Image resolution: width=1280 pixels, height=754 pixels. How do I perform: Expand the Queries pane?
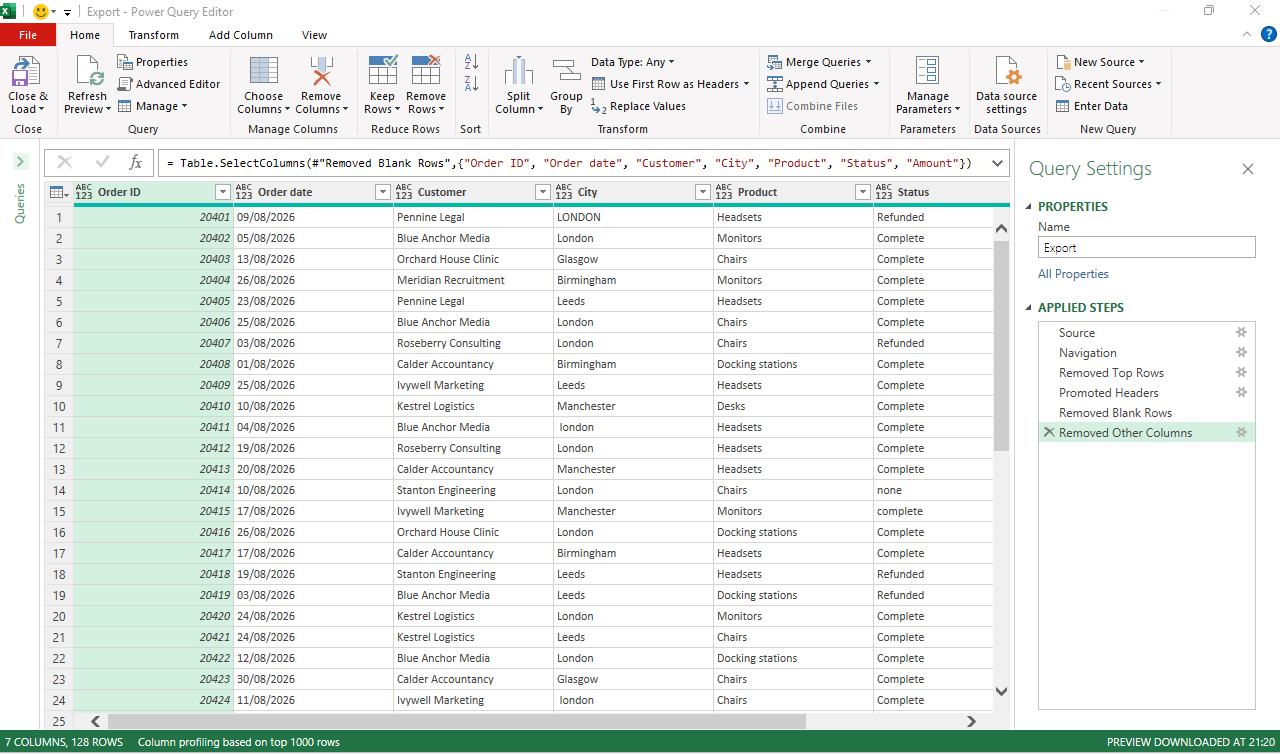click(x=20, y=161)
